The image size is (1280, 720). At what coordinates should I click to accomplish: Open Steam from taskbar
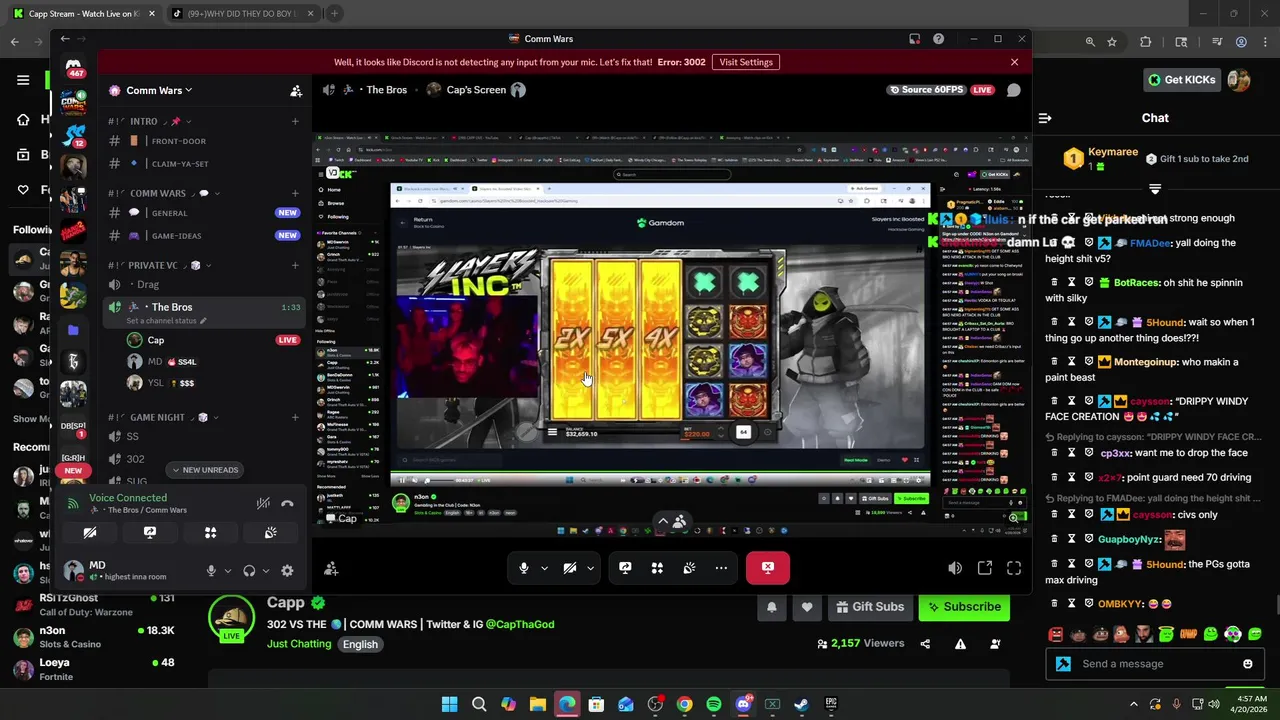point(801,704)
